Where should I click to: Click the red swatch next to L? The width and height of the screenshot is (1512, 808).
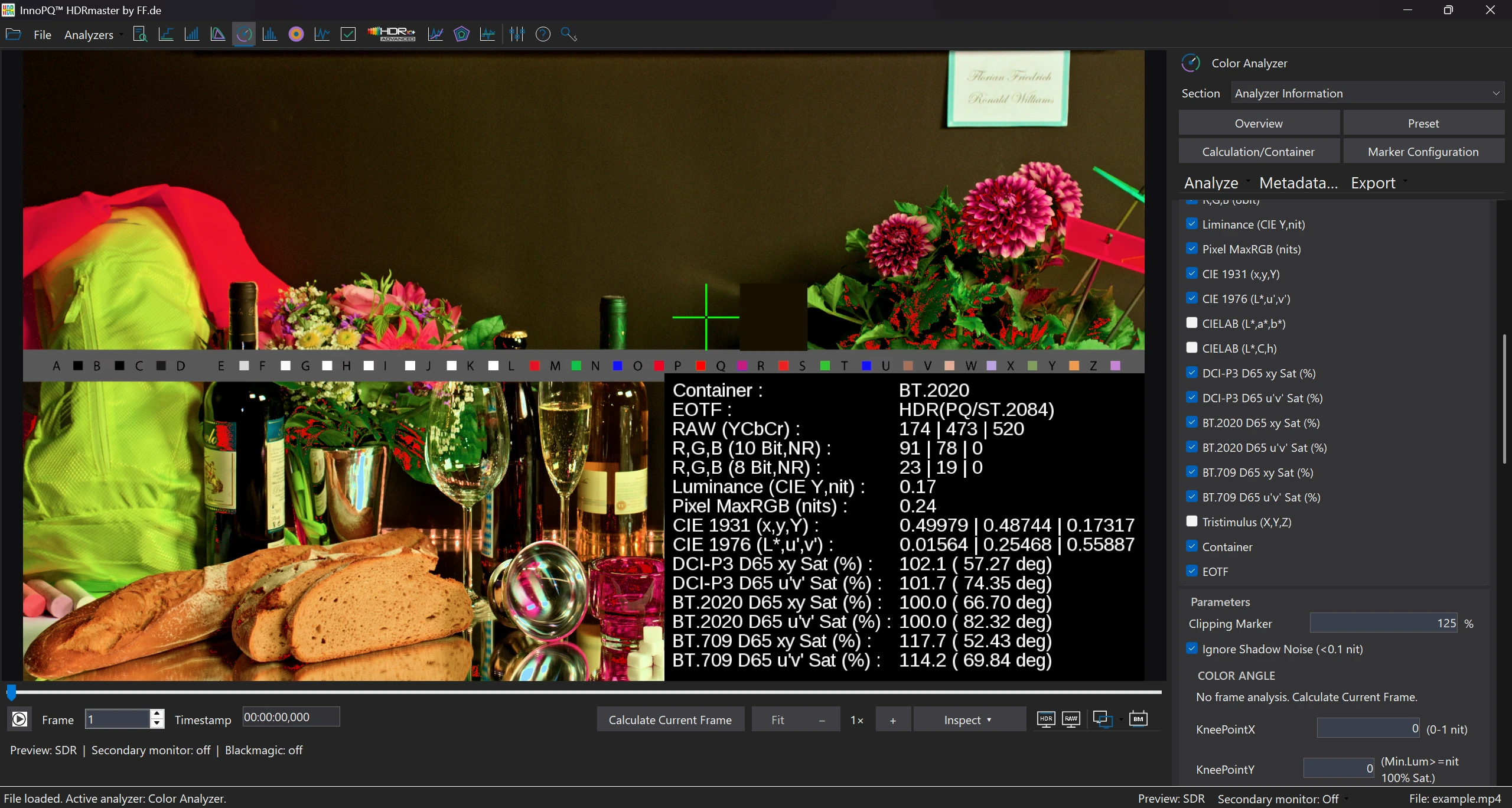535,366
